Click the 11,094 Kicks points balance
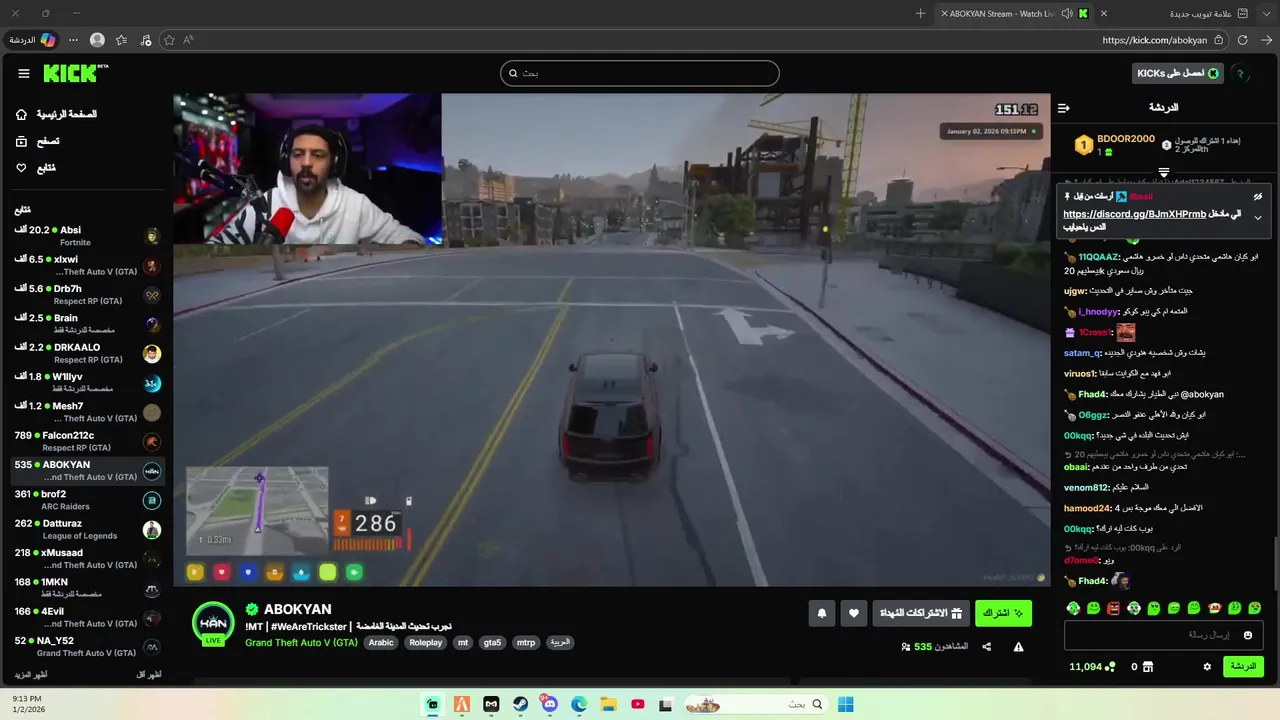Screen dimensions: 1280x720 click(1091, 667)
